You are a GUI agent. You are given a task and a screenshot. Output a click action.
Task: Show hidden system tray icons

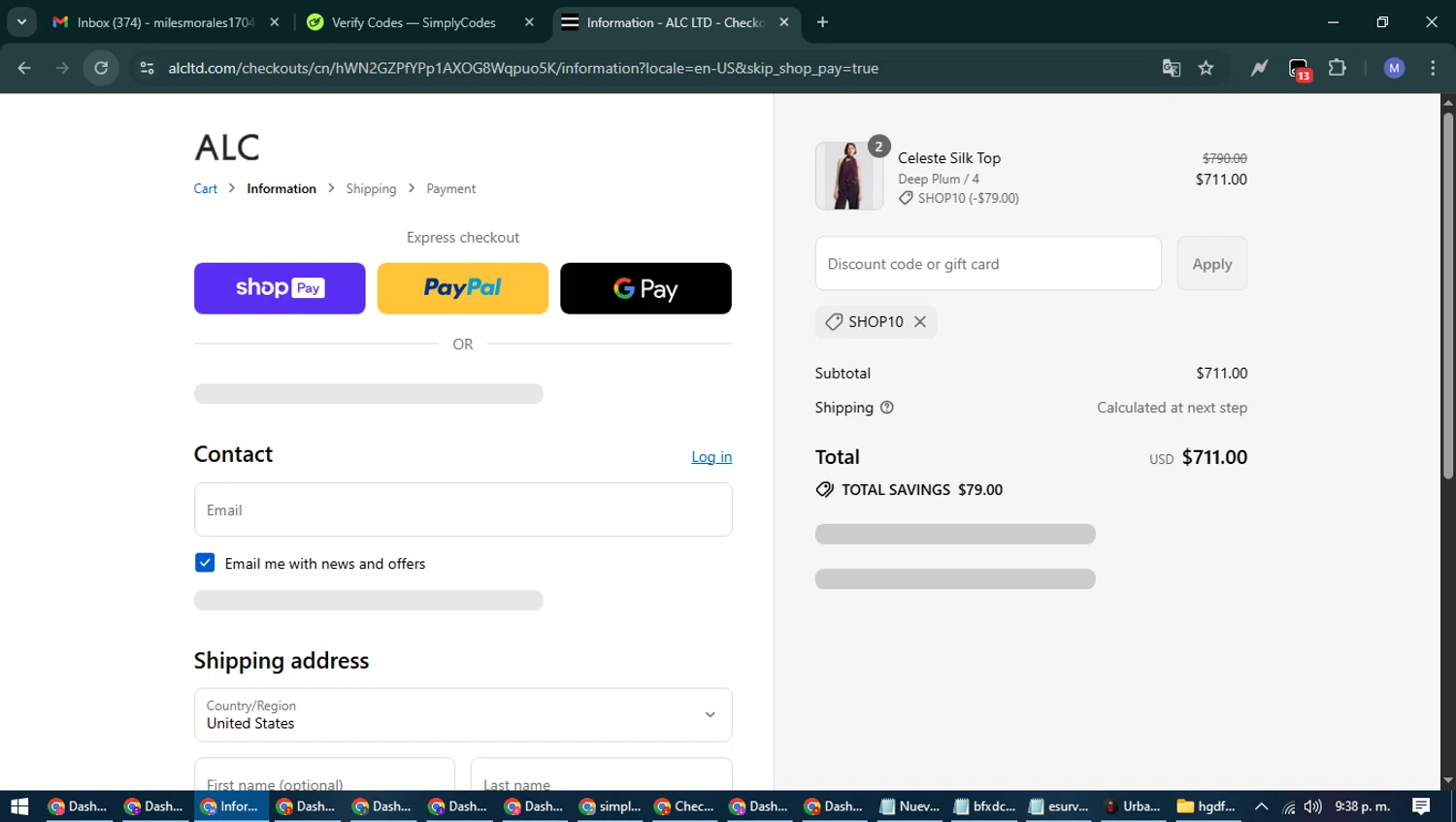coord(1261,806)
